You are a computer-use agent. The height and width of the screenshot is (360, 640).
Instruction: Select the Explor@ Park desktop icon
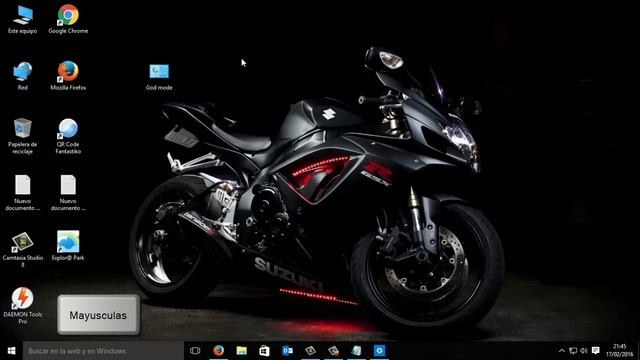(x=68, y=246)
